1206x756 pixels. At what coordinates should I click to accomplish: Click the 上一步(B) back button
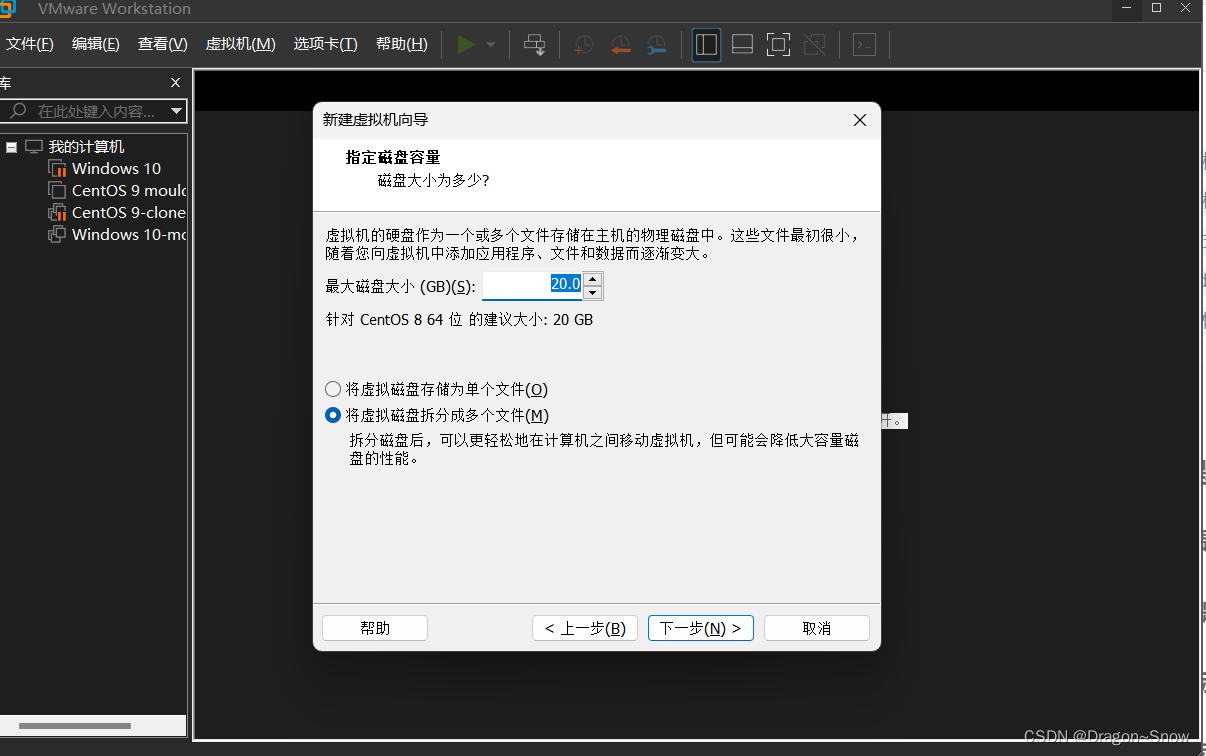point(585,628)
